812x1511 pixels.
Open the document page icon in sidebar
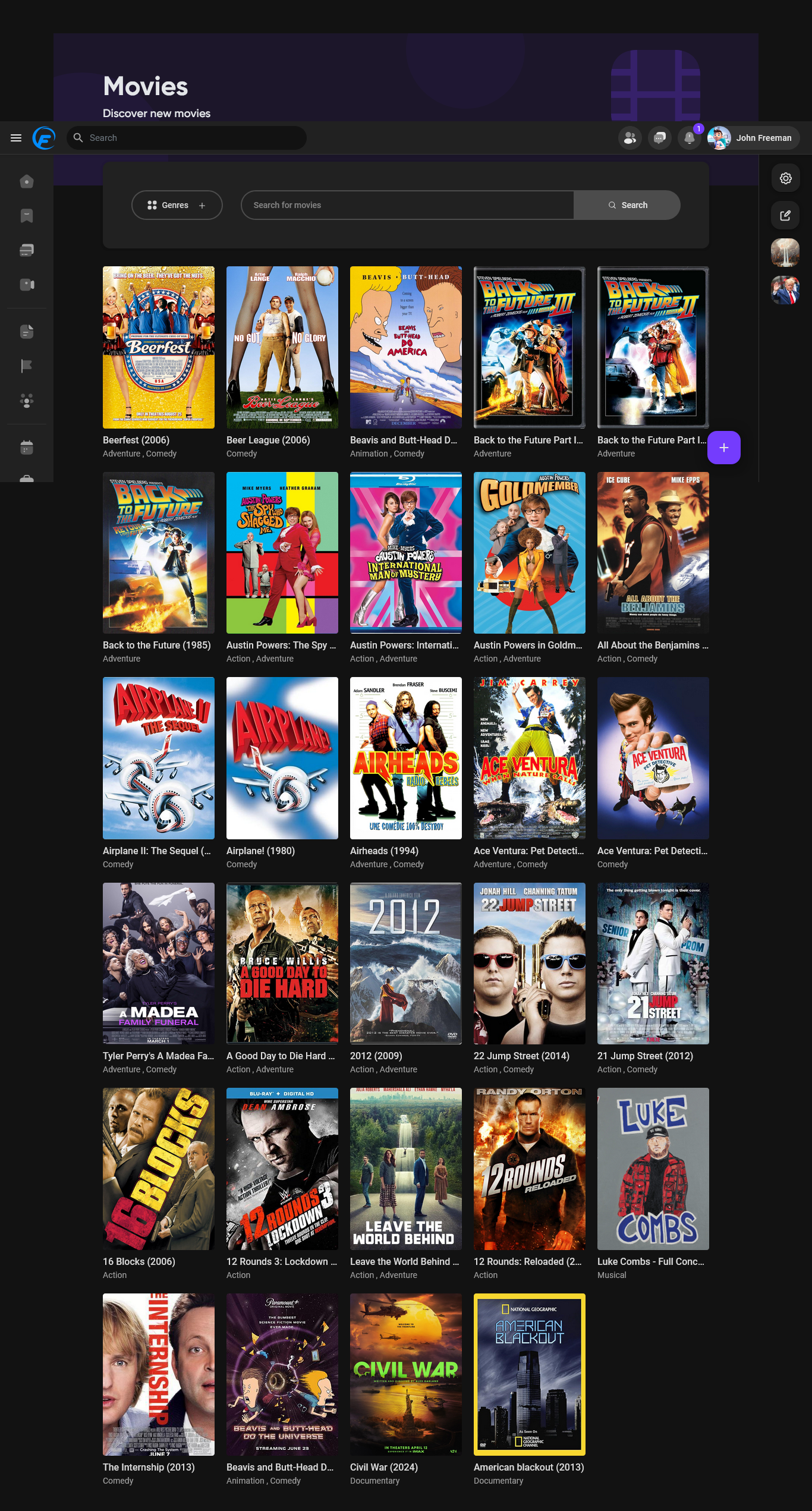coord(27,332)
